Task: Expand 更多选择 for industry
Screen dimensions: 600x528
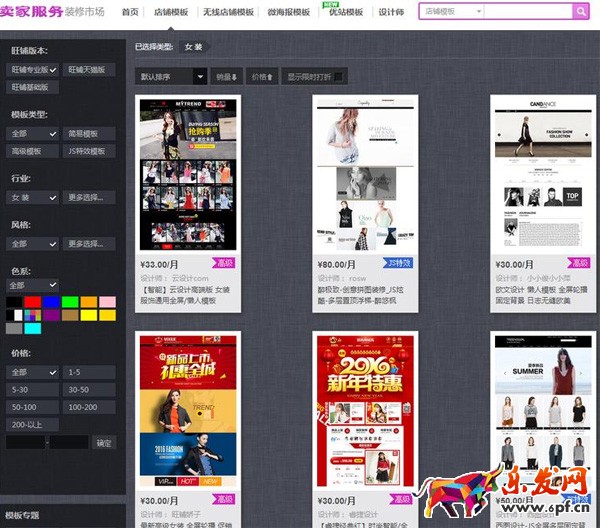Action: click(x=90, y=197)
